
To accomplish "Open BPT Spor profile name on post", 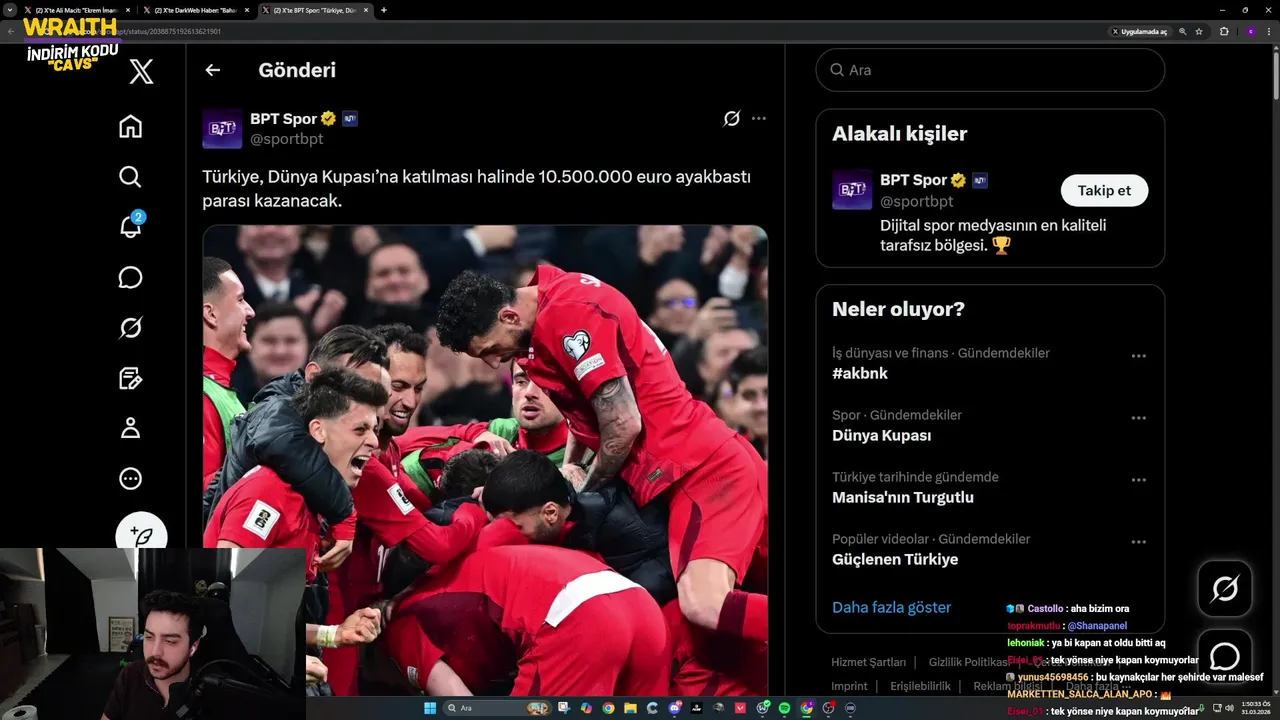I will click(283, 118).
